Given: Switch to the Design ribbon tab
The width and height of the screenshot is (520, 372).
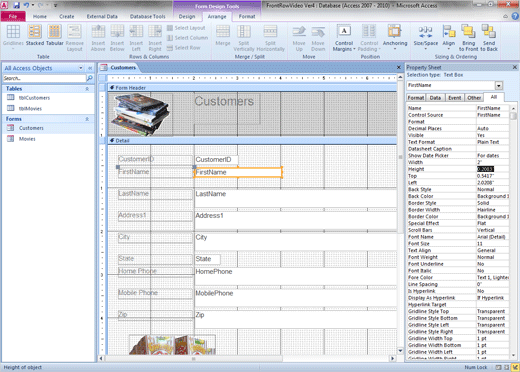Looking at the screenshot, I should click(x=187, y=16).
